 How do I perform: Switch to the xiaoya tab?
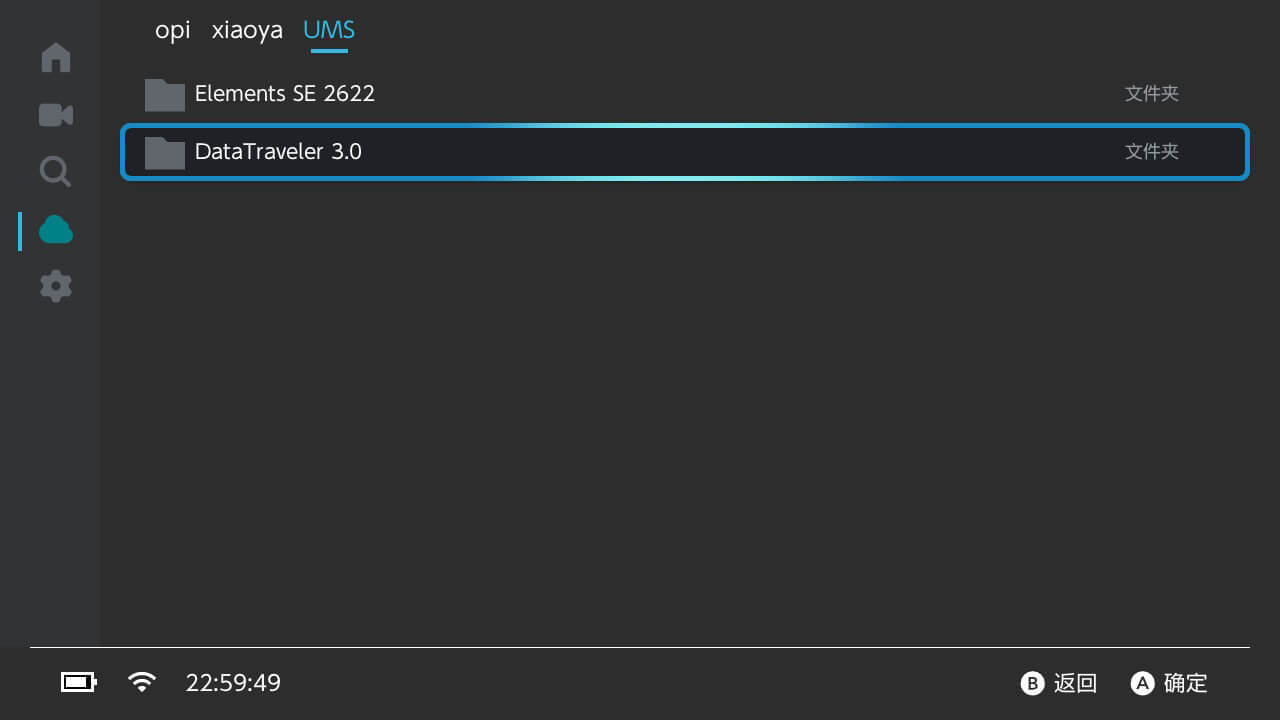247,31
